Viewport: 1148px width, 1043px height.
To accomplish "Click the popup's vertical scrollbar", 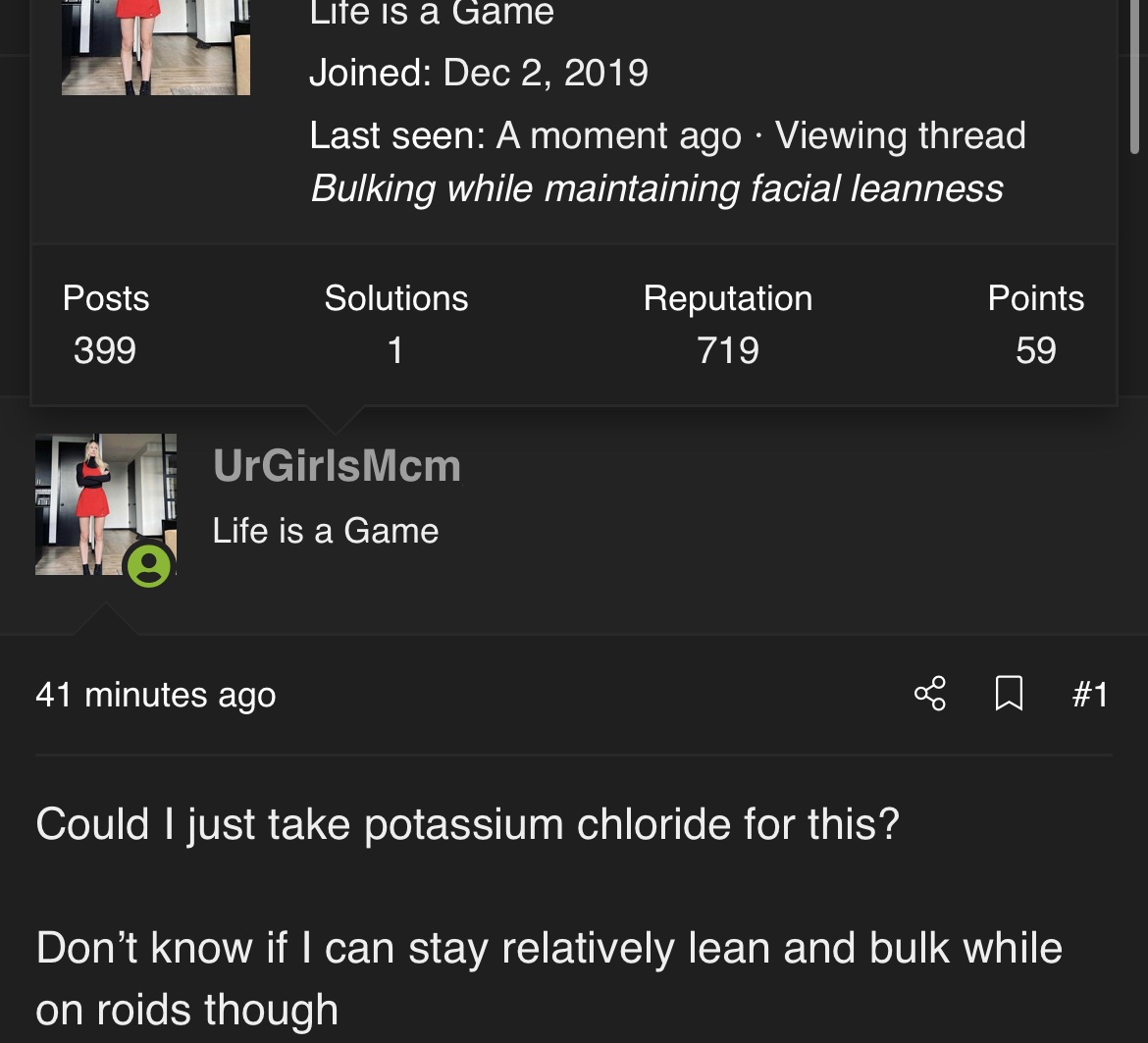I will click(1134, 78).
